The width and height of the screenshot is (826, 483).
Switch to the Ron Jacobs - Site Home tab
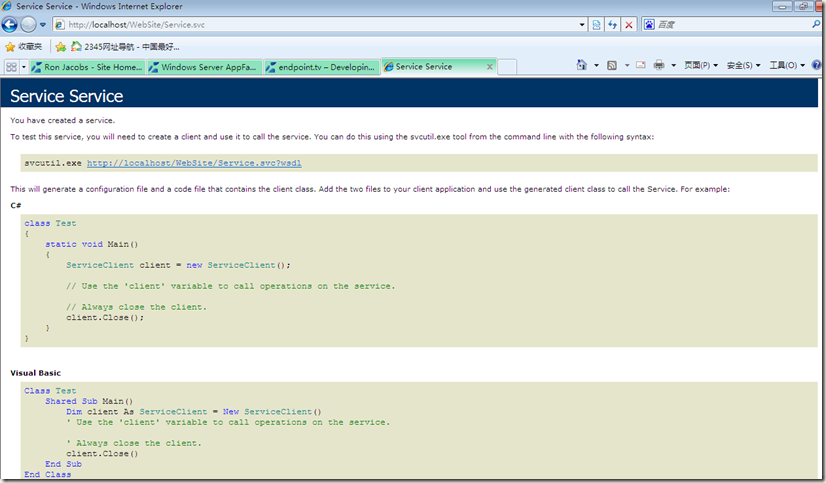tap(88, 67)
